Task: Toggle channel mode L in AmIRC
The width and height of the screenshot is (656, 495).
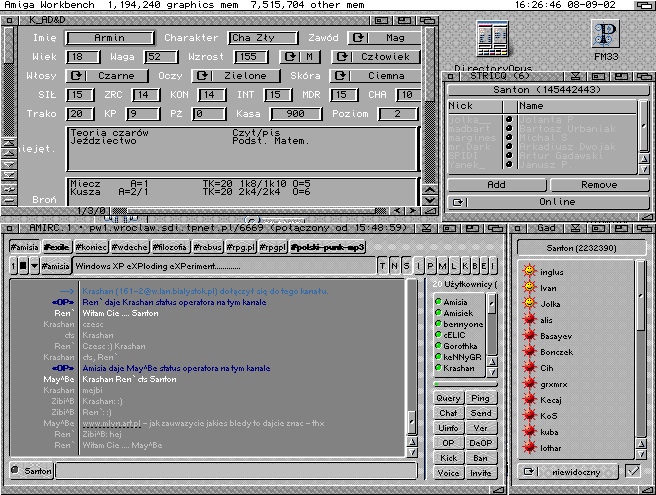Action: 454,266
